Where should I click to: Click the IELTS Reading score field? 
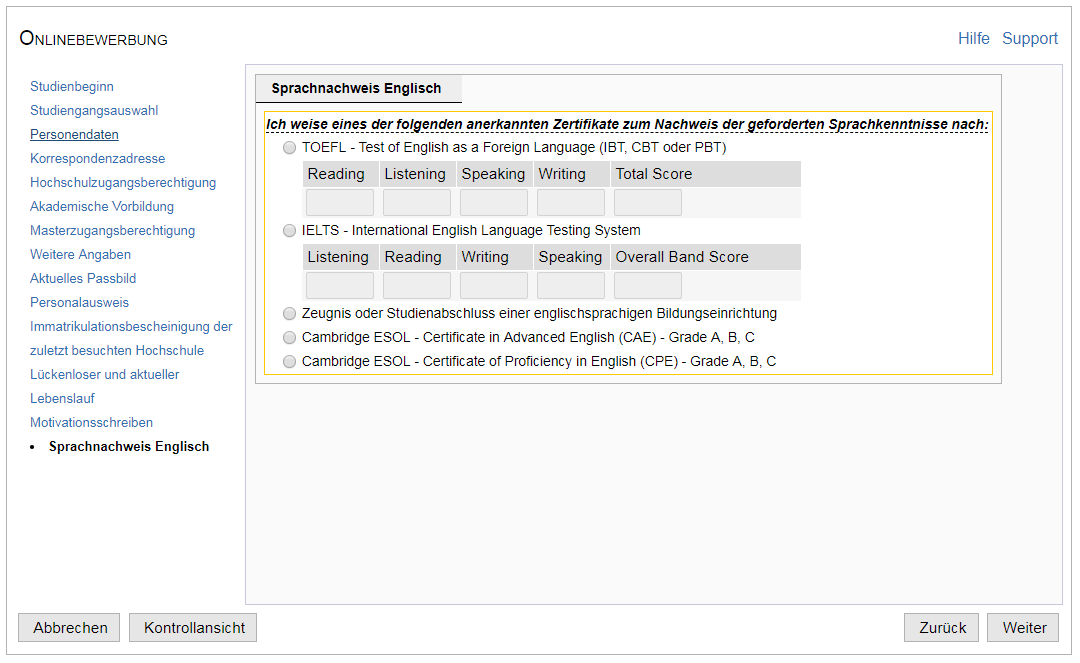(417, 286)
